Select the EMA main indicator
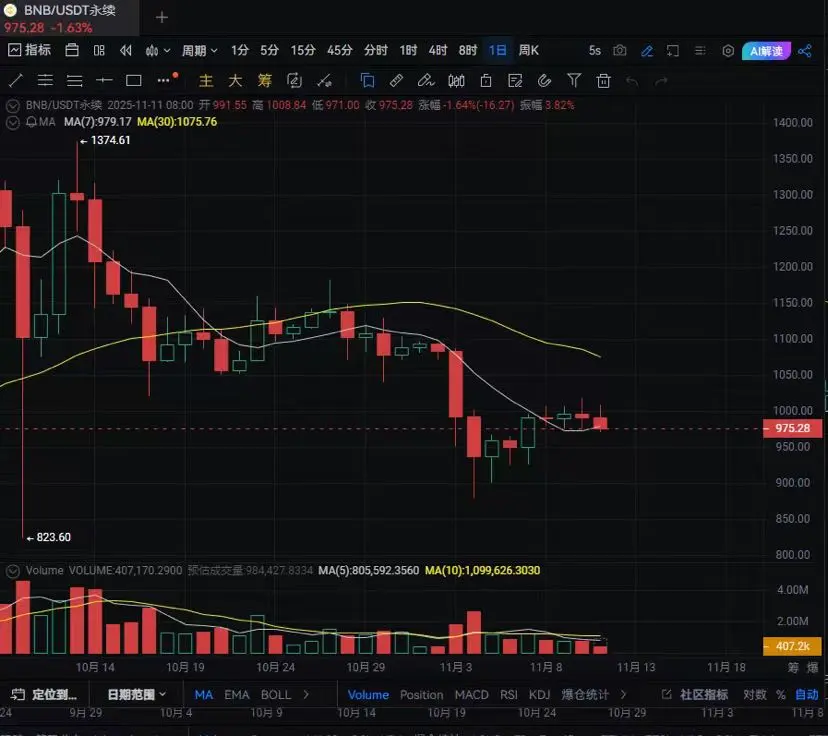Viewport: 828px width, 736px height. 237,695
